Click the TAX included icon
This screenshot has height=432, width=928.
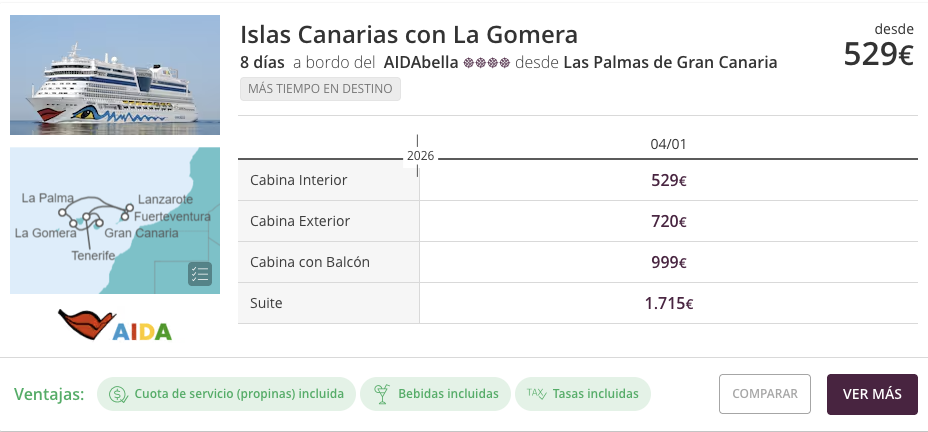click(538, 394)
